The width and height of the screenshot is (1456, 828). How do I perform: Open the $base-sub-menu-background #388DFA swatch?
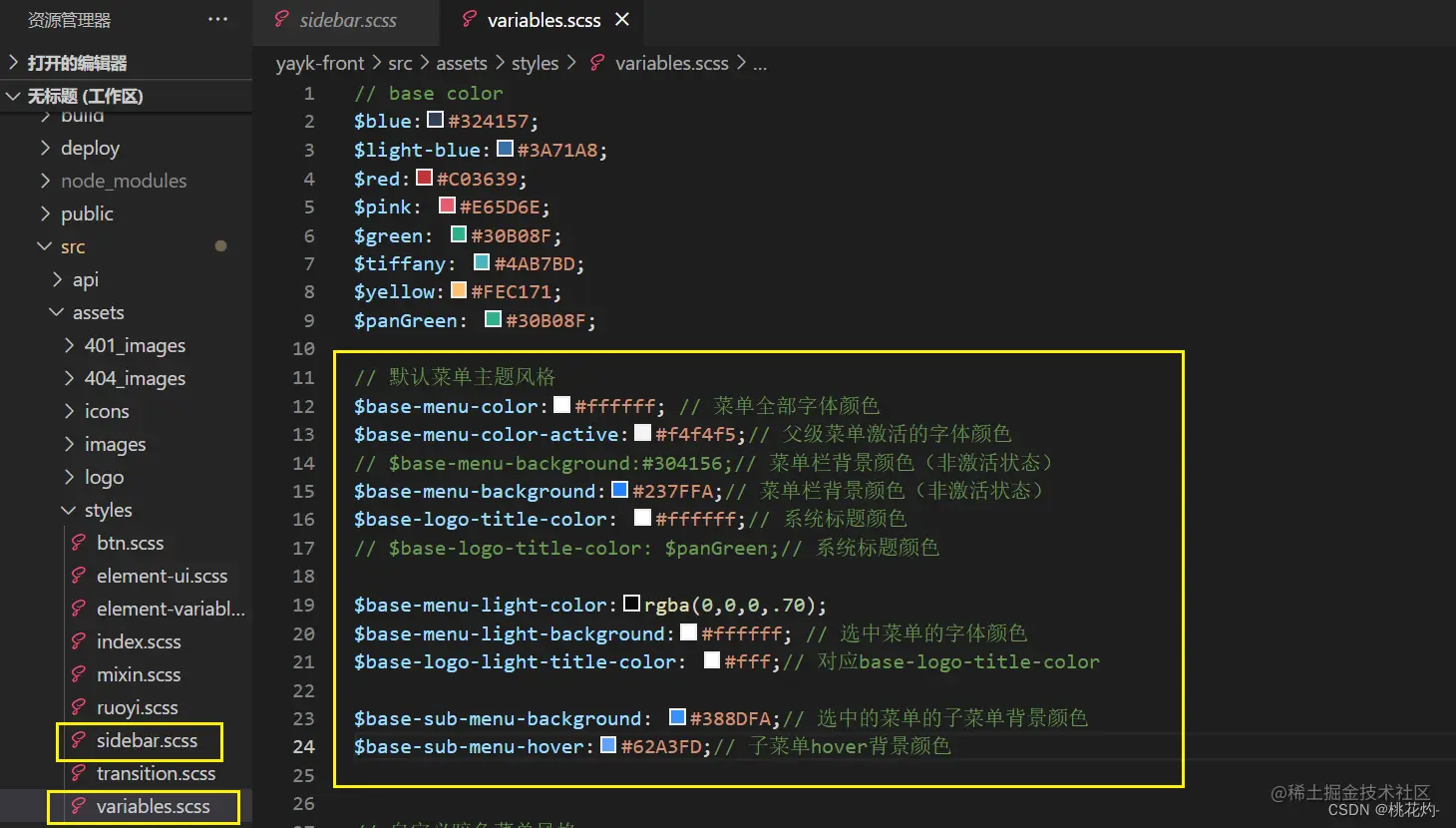[x=677, y=717]
